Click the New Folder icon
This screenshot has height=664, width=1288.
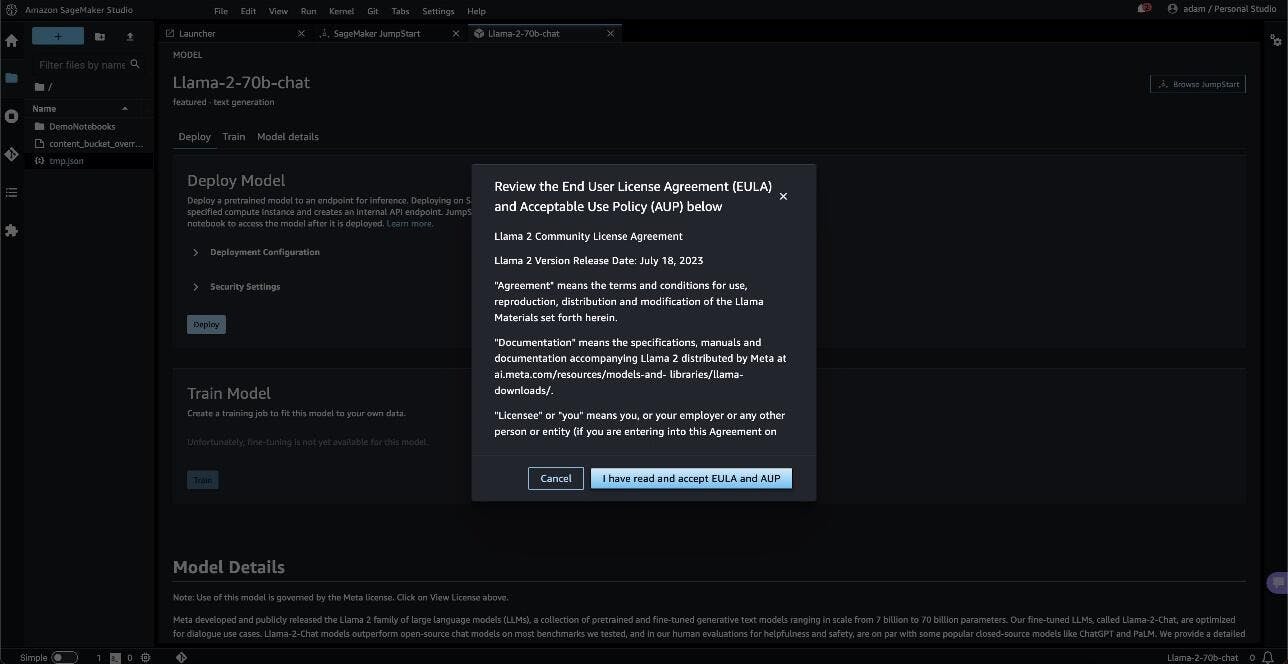pos(100,36)
